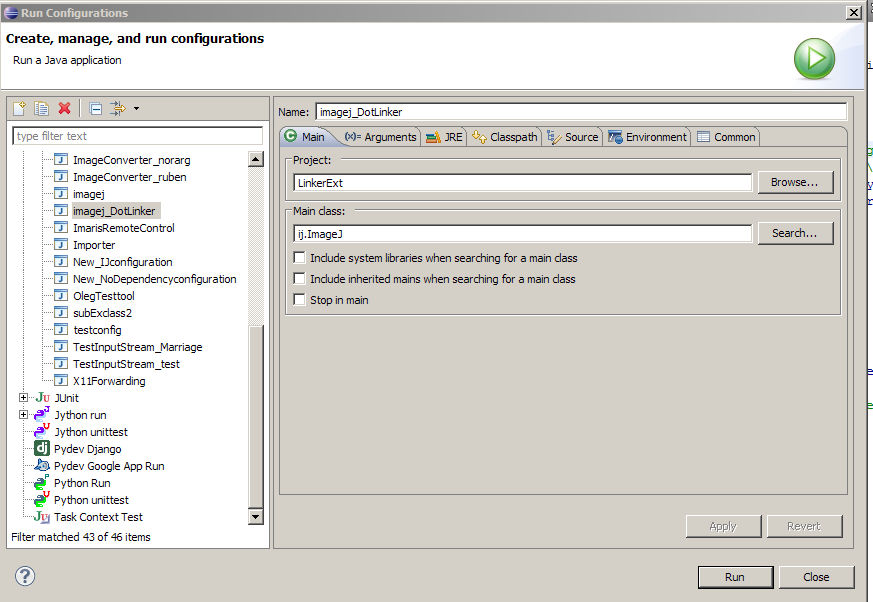
Task: Click the Run button
Action: coord(735,577)
